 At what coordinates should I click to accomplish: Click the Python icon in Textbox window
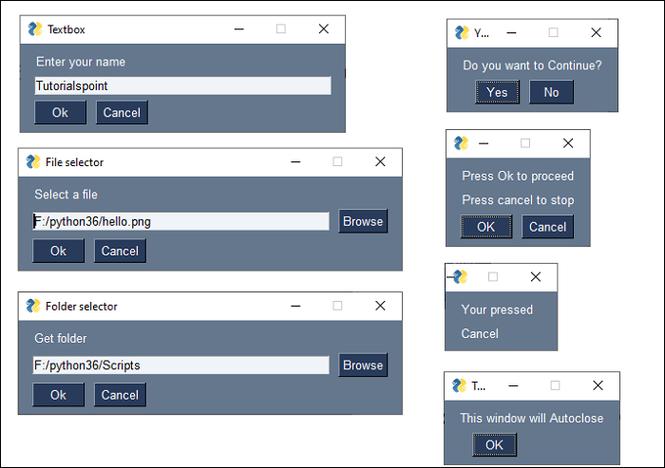click(35, 29)
